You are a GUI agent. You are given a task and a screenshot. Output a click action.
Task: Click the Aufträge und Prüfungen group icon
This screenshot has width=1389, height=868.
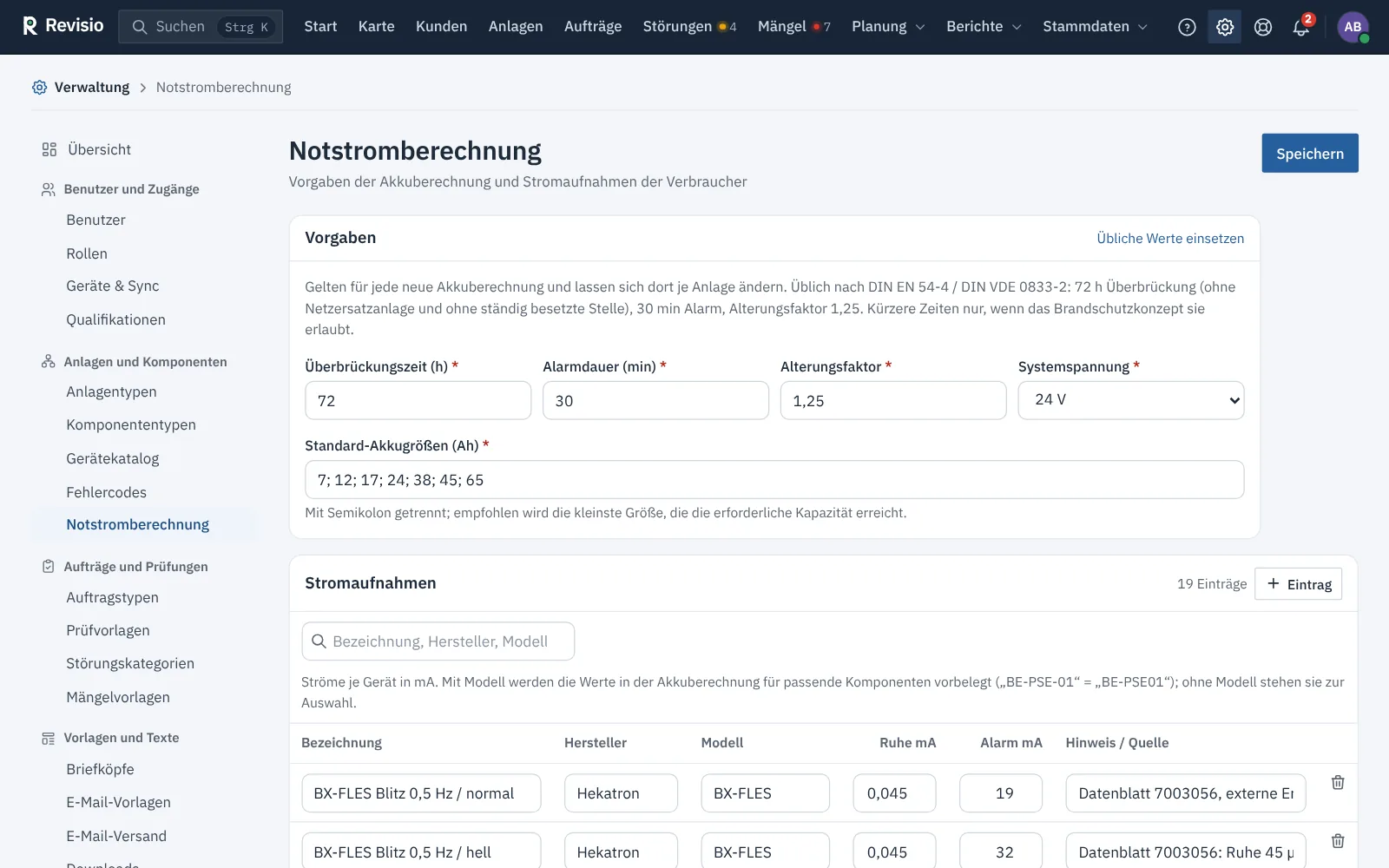pos(49,566)
